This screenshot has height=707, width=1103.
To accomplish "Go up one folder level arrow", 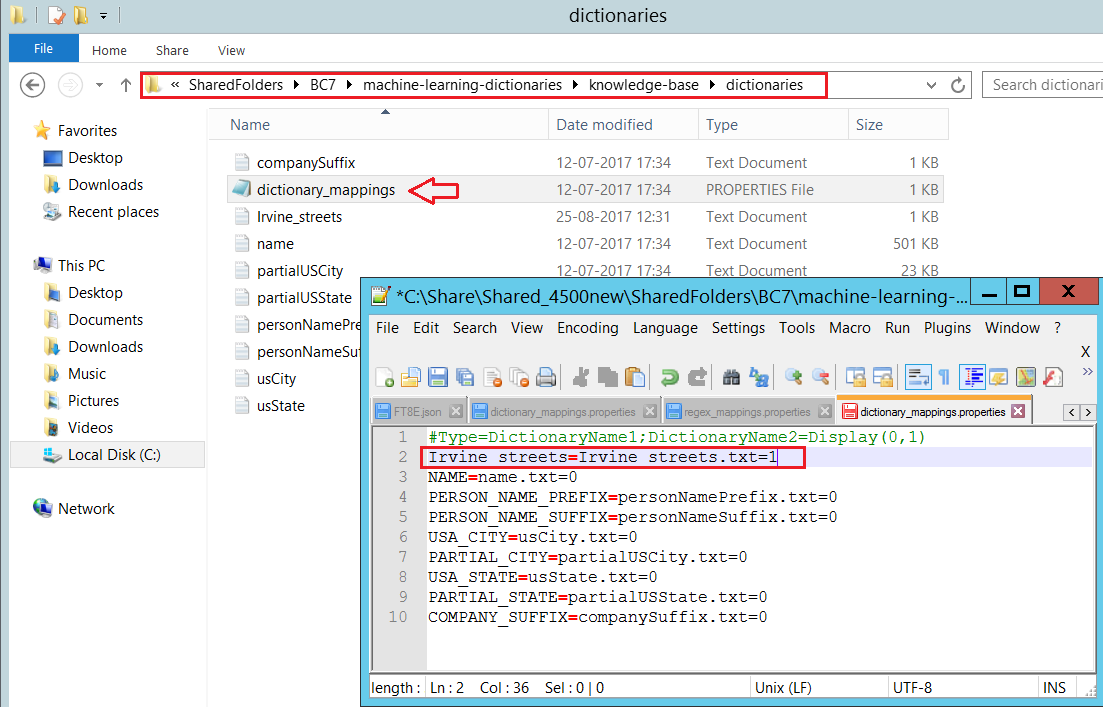I will click(125, 85).
